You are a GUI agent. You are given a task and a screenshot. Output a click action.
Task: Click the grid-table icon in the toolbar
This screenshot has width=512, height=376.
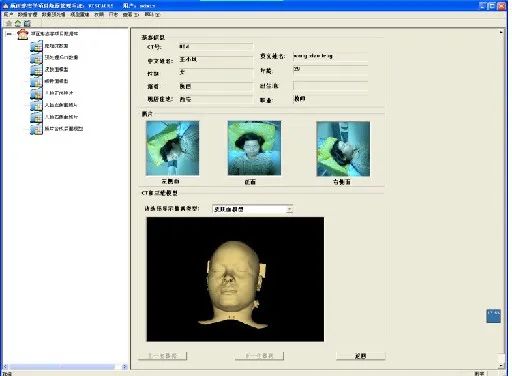pos(27,23)
